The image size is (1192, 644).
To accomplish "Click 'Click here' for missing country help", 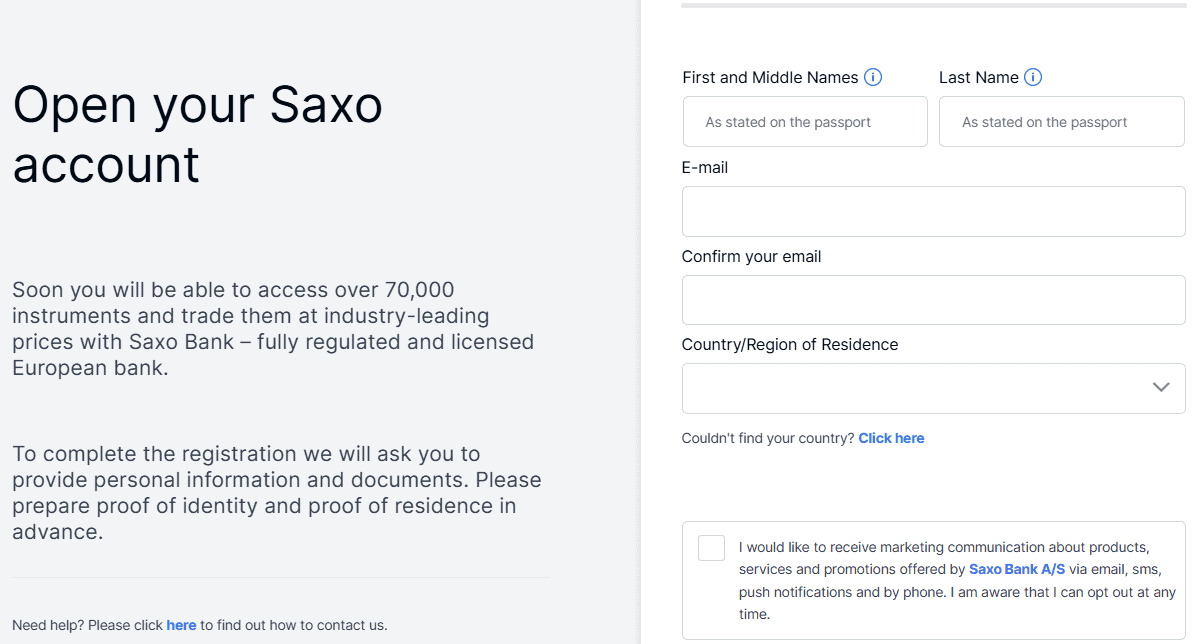I will [891, 437].
